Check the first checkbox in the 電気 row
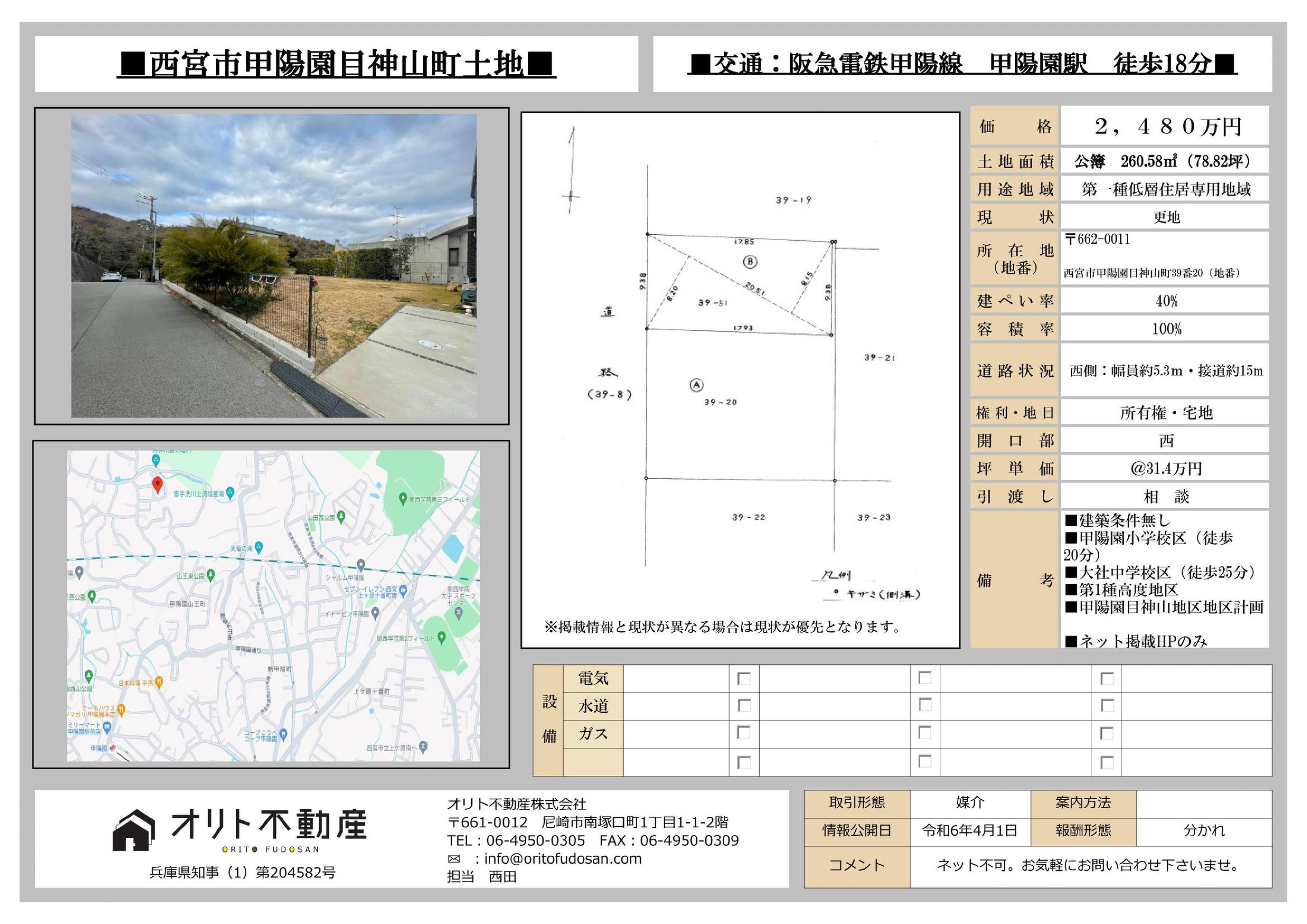Viewport: 1307px width, 924px height. pyautogui.click(x=743, y=678)
